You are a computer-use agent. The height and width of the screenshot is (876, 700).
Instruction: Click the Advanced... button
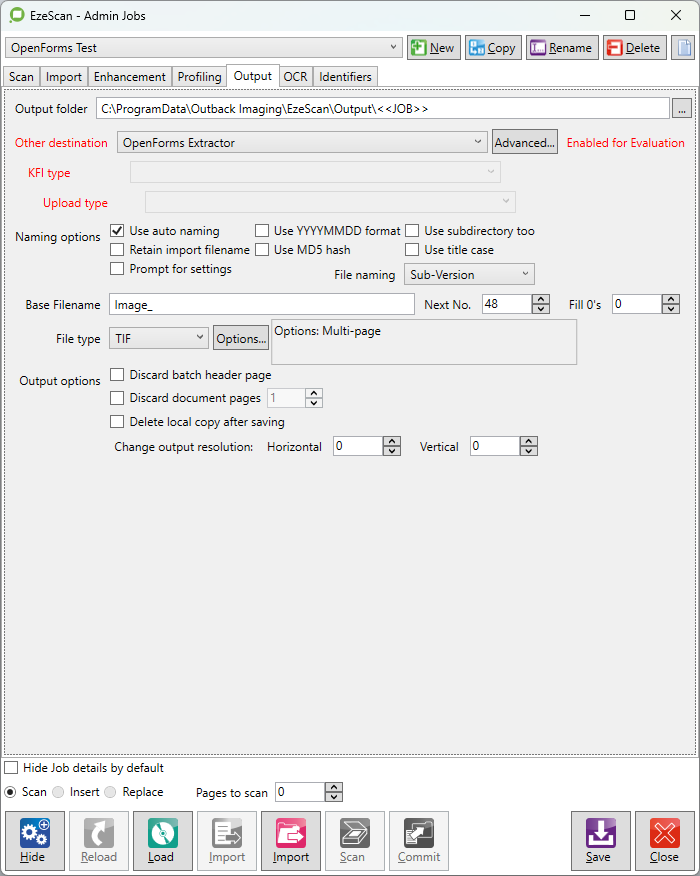[525, 143]
